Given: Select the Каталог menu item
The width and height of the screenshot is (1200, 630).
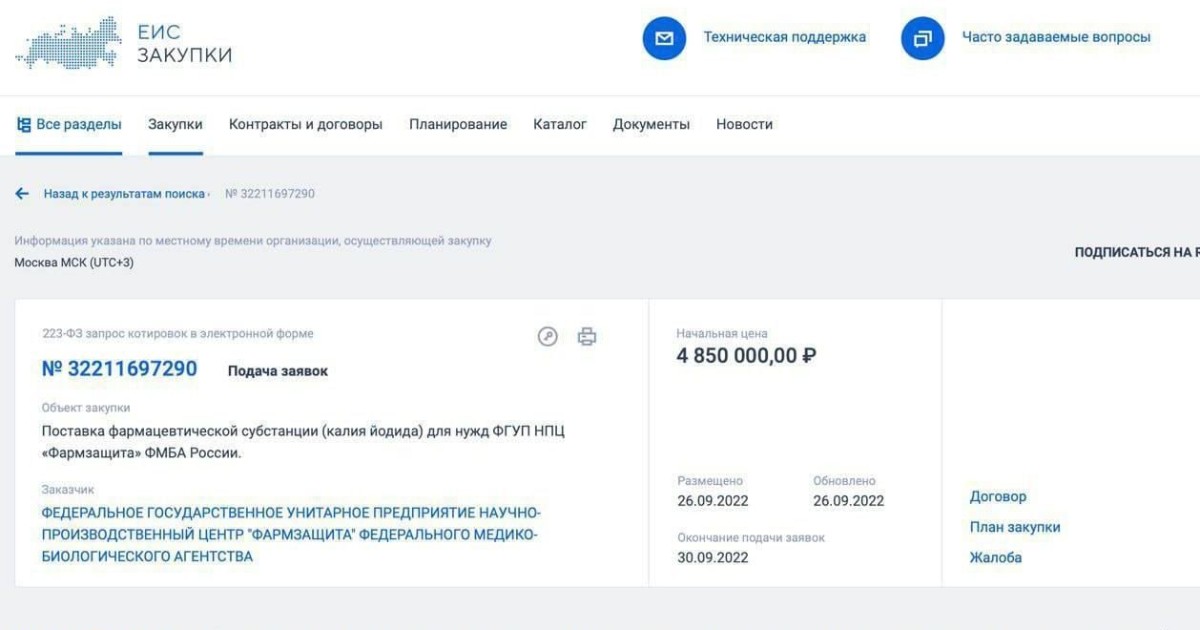Looking at the screenshot, I should pos(560,125).
